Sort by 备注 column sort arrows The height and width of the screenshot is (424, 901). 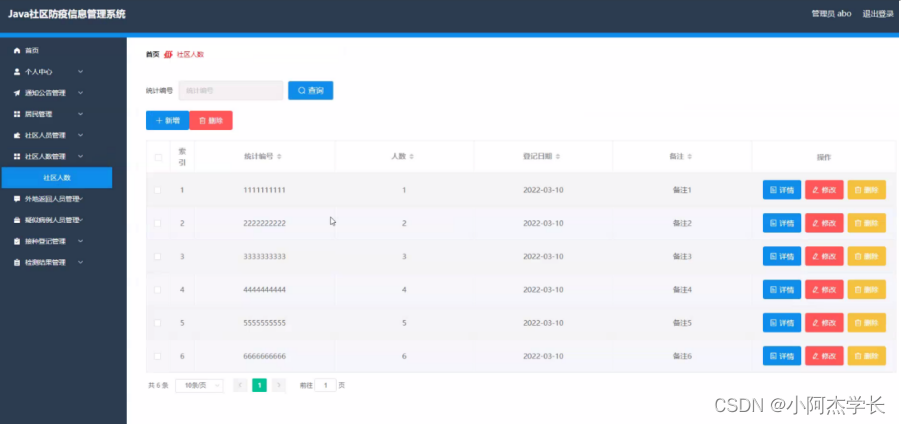coord(690,157)
